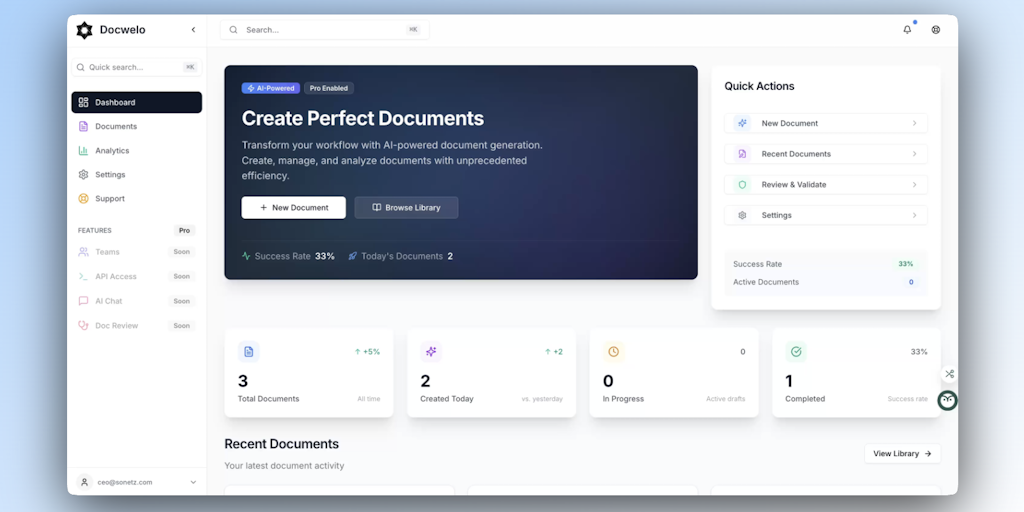Click the New Document sparkle icon in Quick Actions
Image resolution: width=1024 pixels, height=512 pixels.
click(x=742, y=123)
